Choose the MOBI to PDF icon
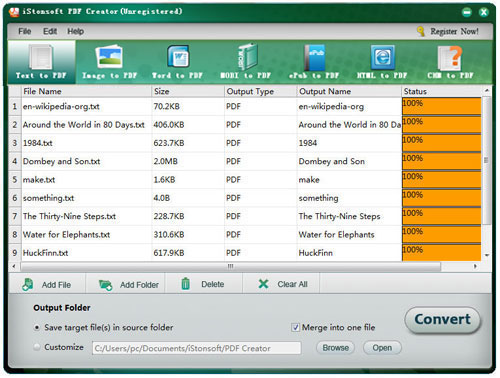 point(247,56)
